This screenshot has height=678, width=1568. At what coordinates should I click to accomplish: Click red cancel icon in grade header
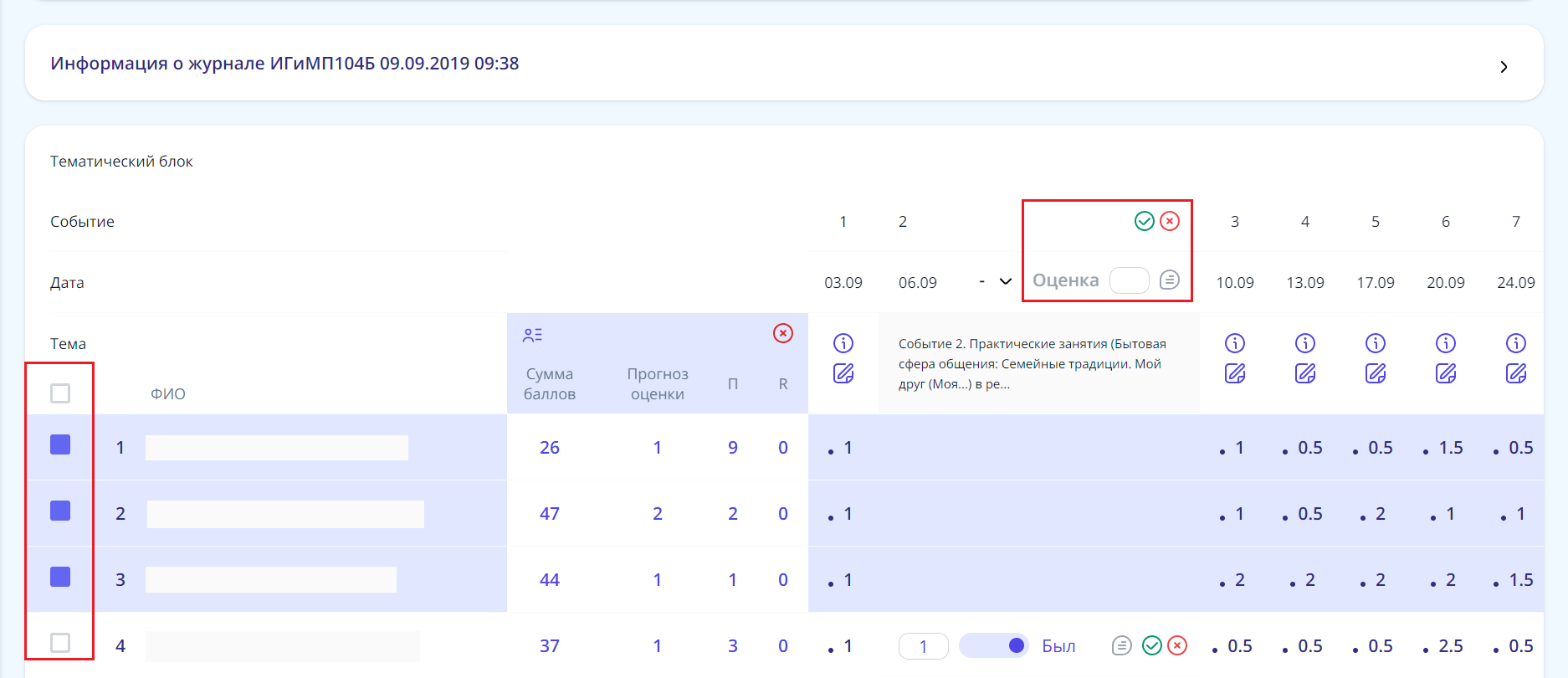(1170, 221)
